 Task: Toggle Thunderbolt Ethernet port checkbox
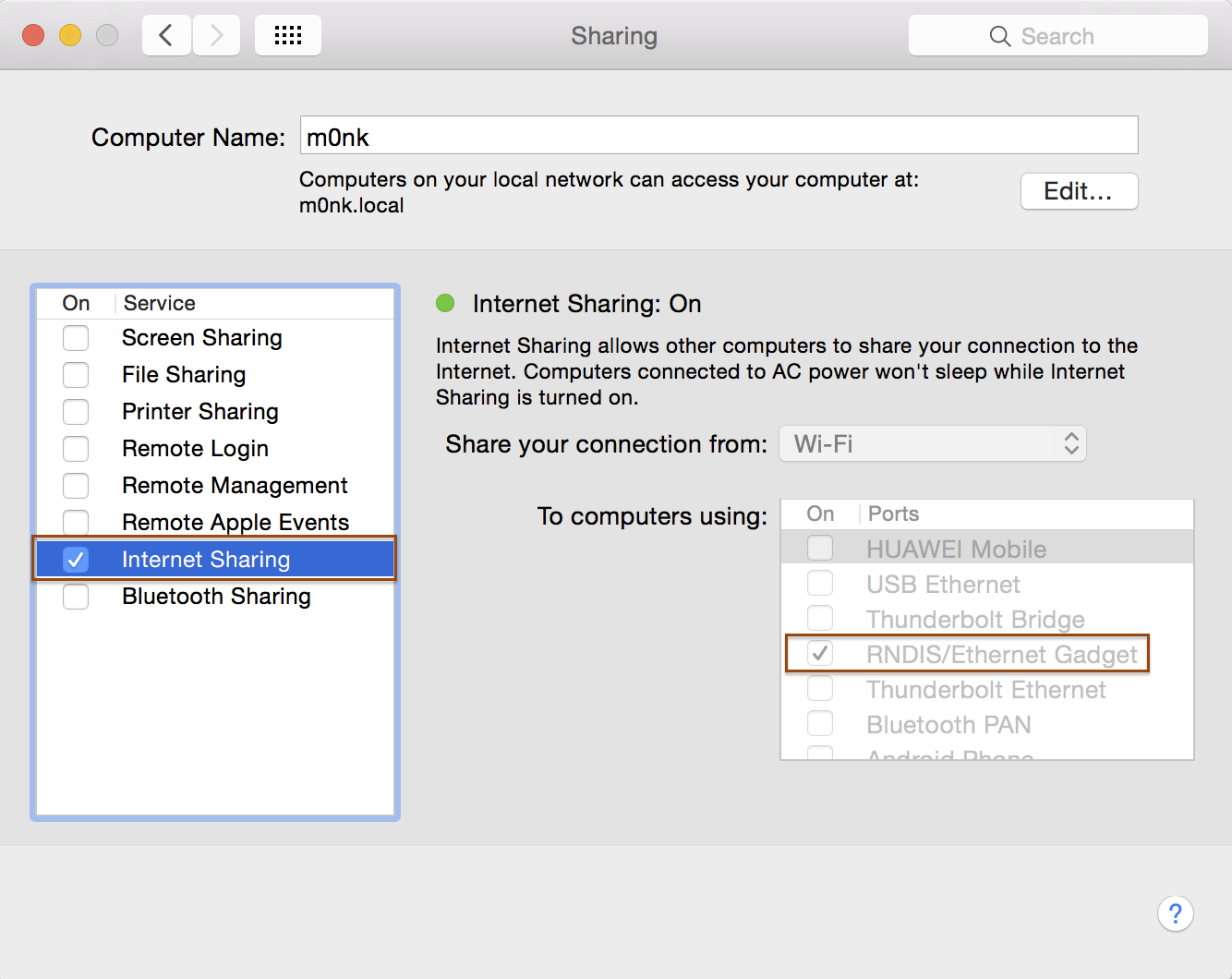[820, 689]
